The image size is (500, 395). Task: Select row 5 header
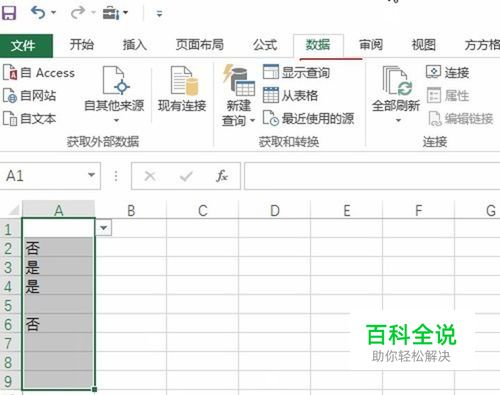11,305
